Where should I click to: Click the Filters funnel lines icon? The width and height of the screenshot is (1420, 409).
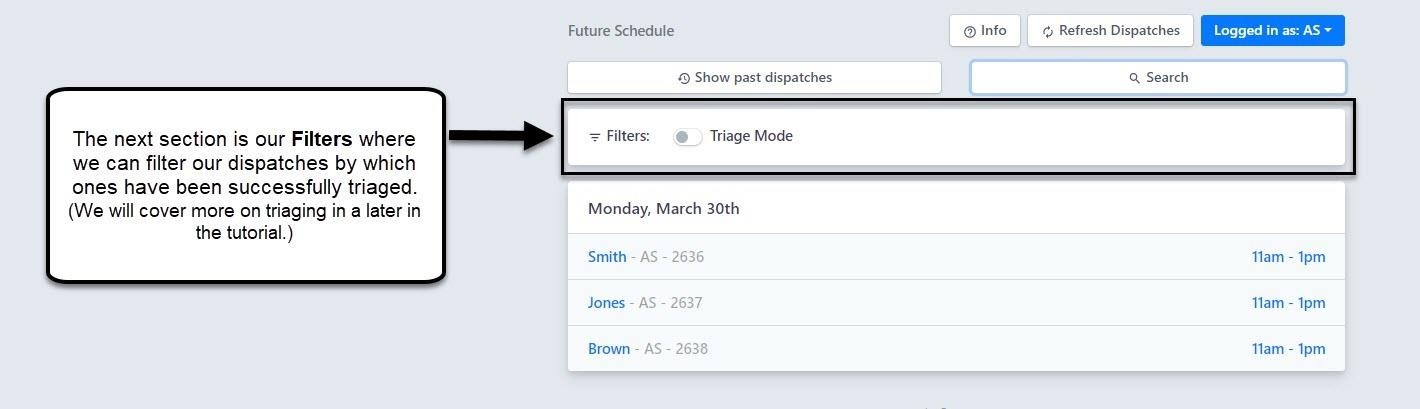595,137
